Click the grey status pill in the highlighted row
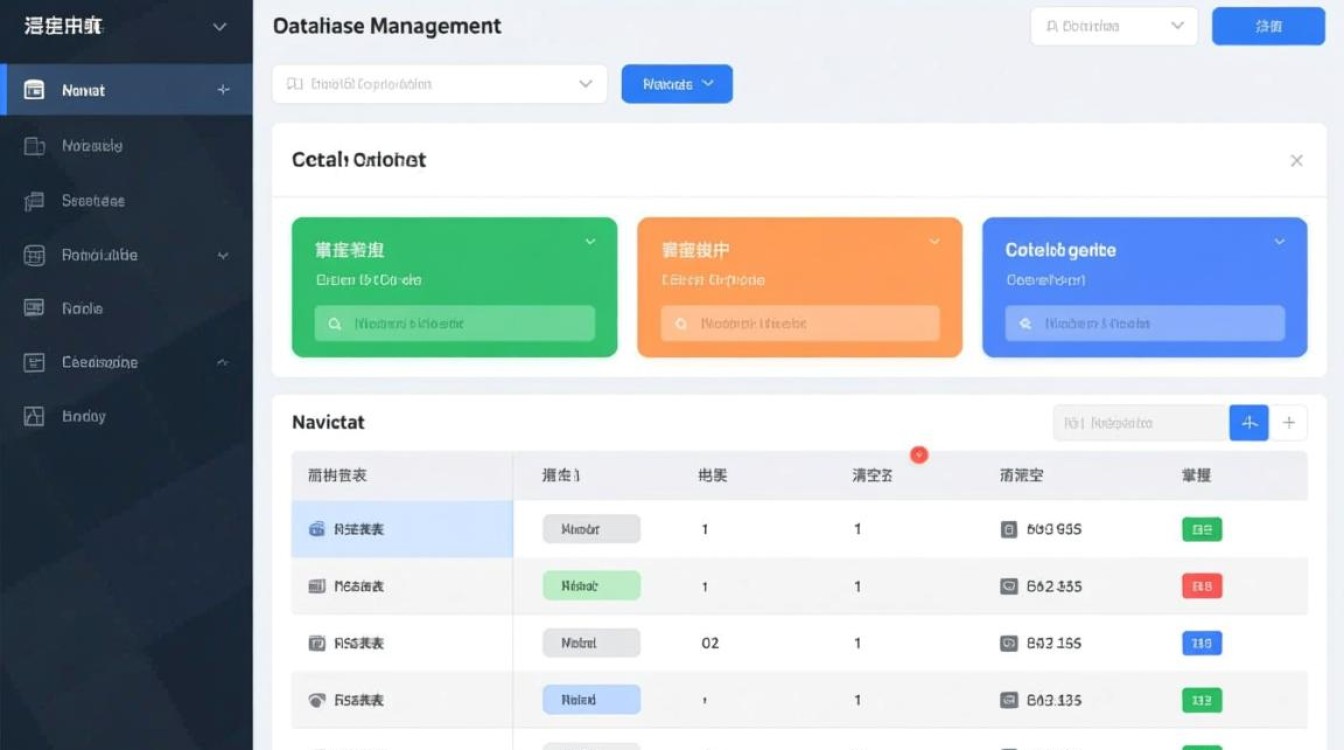 (x=592, y=529)
